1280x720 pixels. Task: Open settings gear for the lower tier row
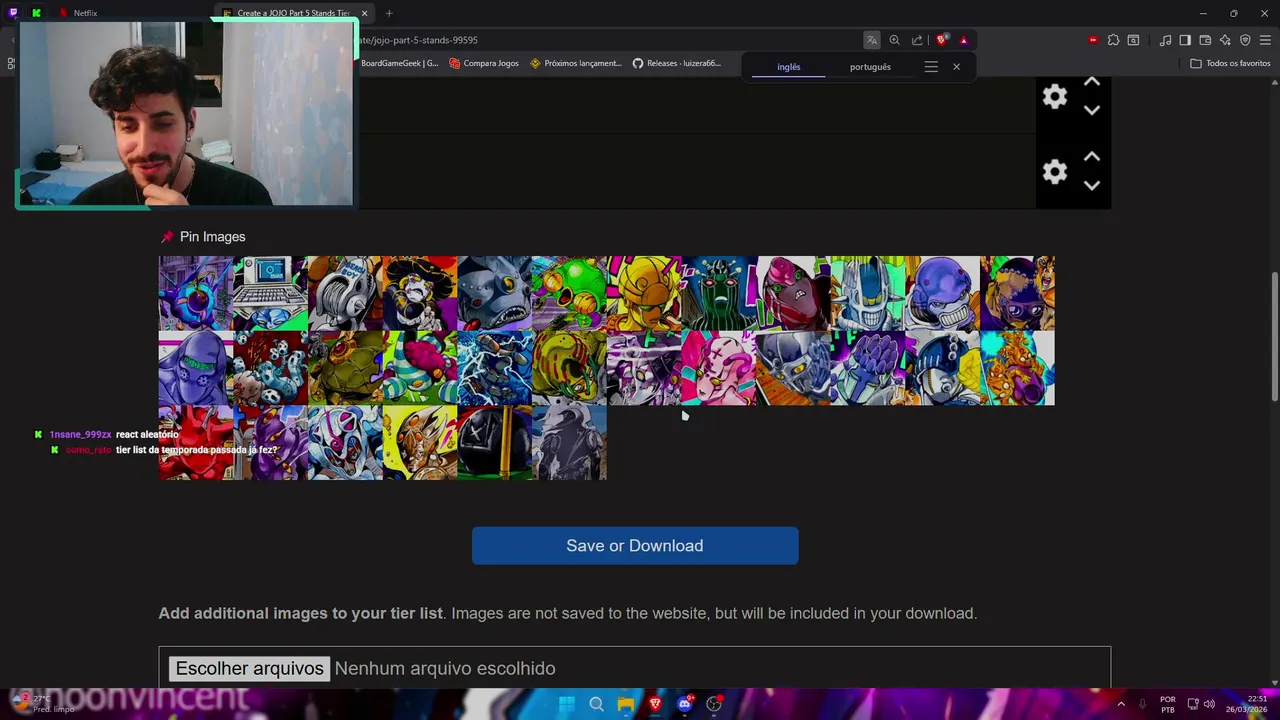click(1055, 172)
